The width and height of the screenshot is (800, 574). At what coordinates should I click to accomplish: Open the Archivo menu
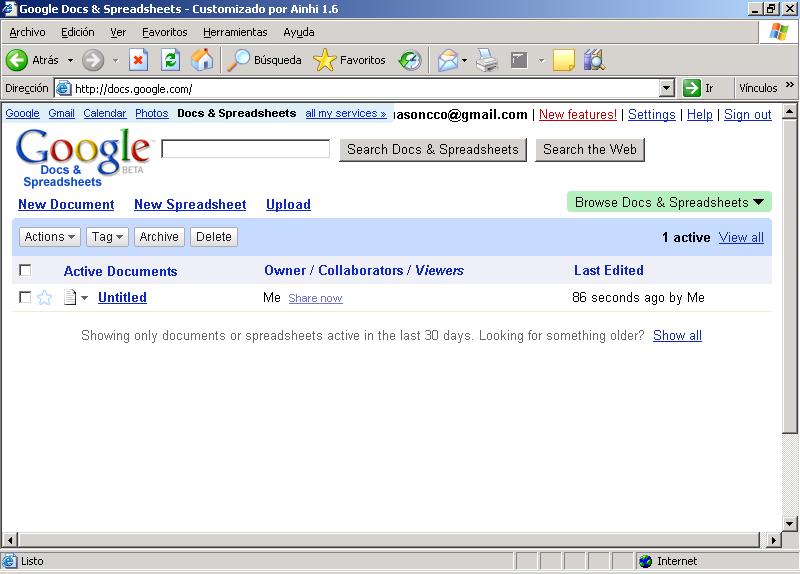27,32
